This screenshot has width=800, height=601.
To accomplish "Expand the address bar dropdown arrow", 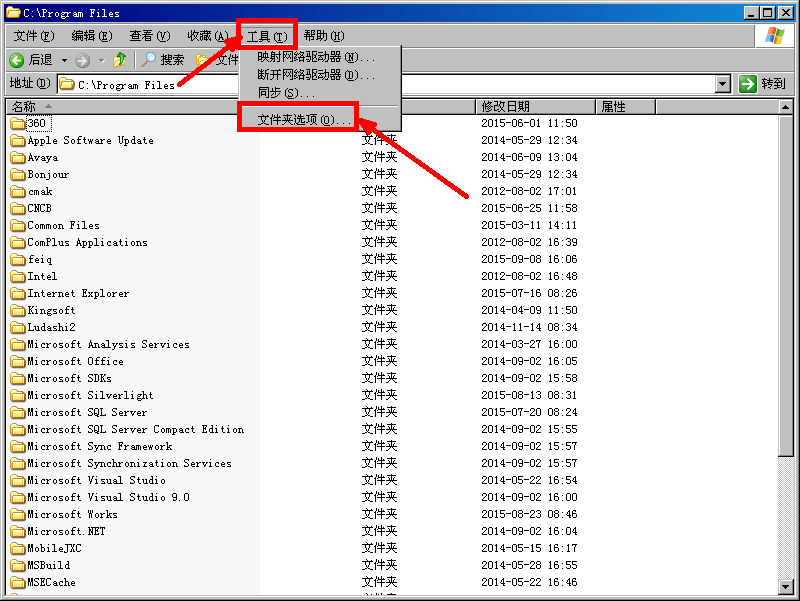I will click(x=722, y=84).
